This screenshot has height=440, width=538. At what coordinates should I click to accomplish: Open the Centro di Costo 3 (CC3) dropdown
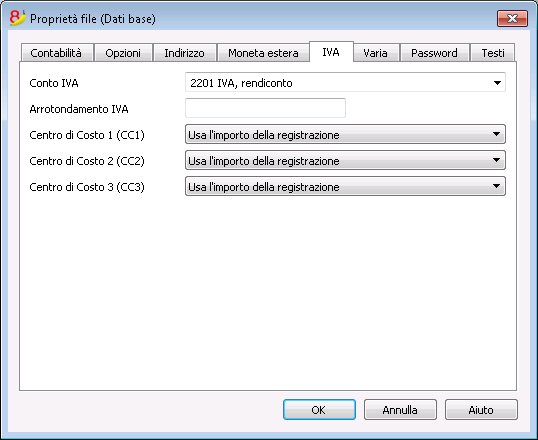click(x=345, y=186)
